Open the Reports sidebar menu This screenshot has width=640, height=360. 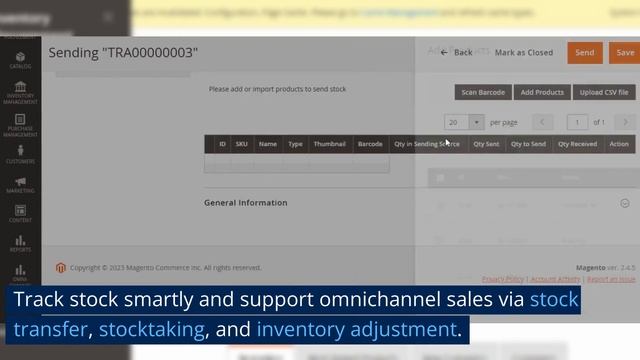pyautogui.click(x=20, y=243)
